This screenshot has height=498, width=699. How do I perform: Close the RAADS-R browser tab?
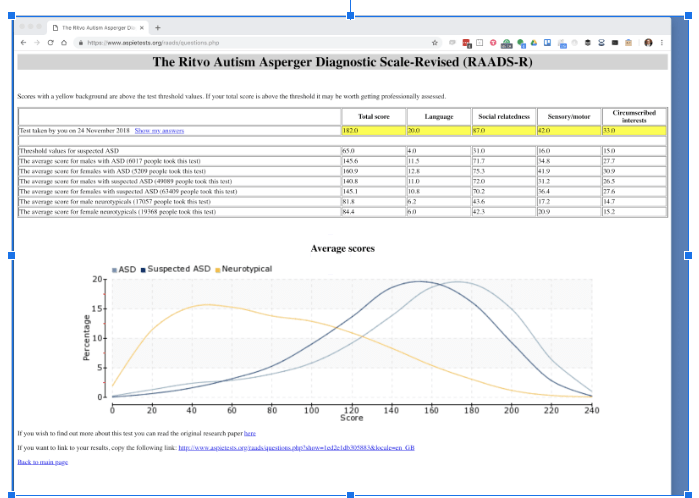pos(142,28)
